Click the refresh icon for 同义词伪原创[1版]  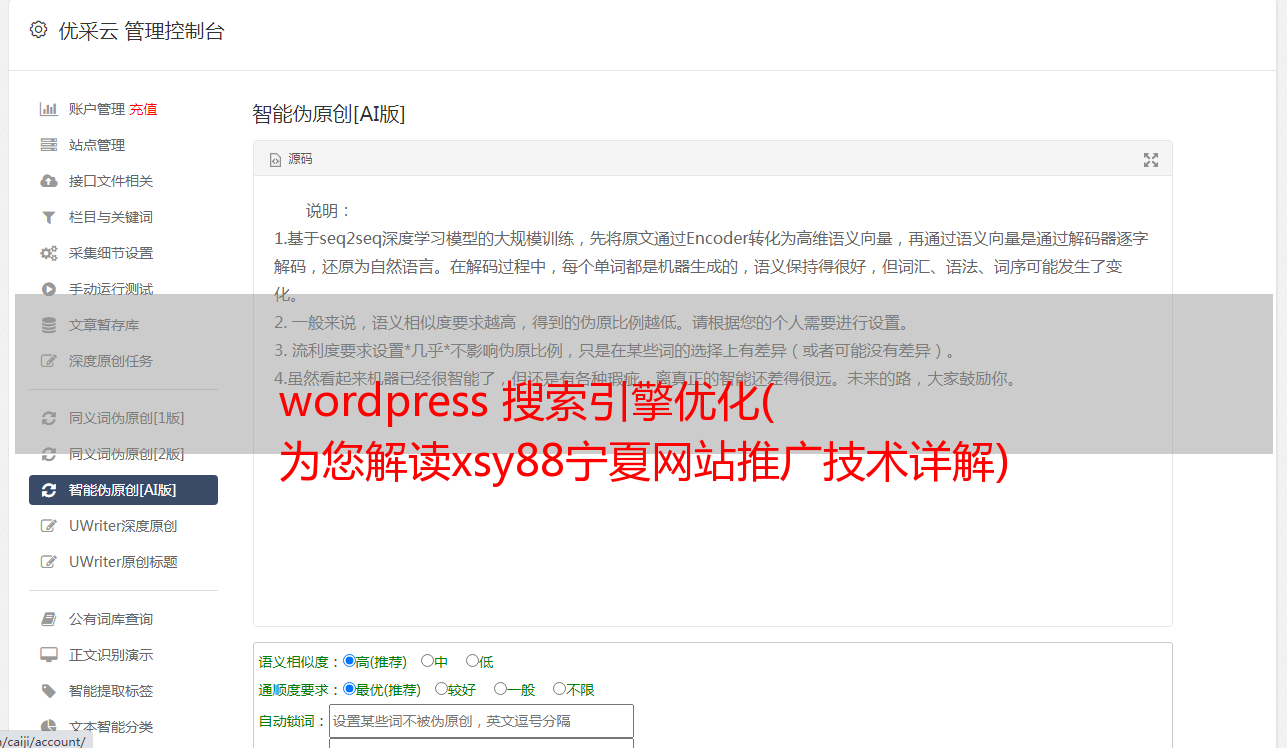click(x=48, y=418)
